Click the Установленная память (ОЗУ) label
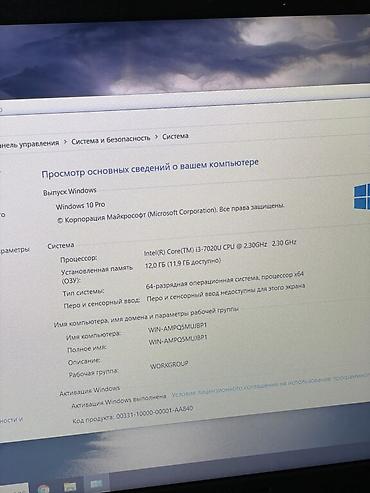 (97, 273)
